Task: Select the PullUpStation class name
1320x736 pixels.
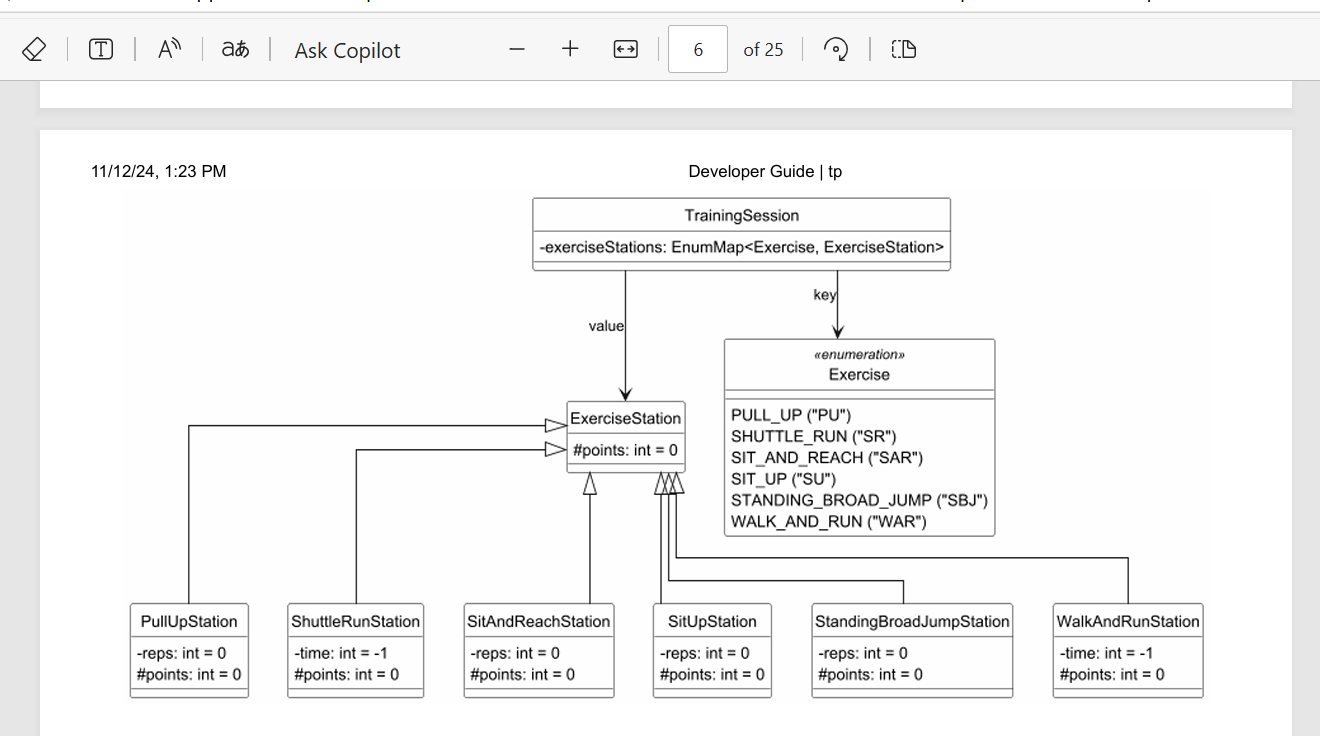Action: [x=189, y=621]
